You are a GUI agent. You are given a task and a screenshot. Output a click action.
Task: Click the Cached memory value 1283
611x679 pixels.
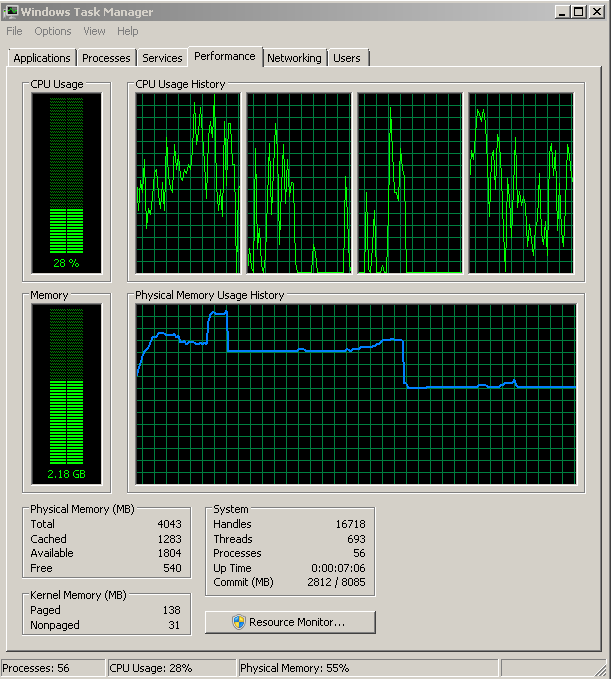169,539
